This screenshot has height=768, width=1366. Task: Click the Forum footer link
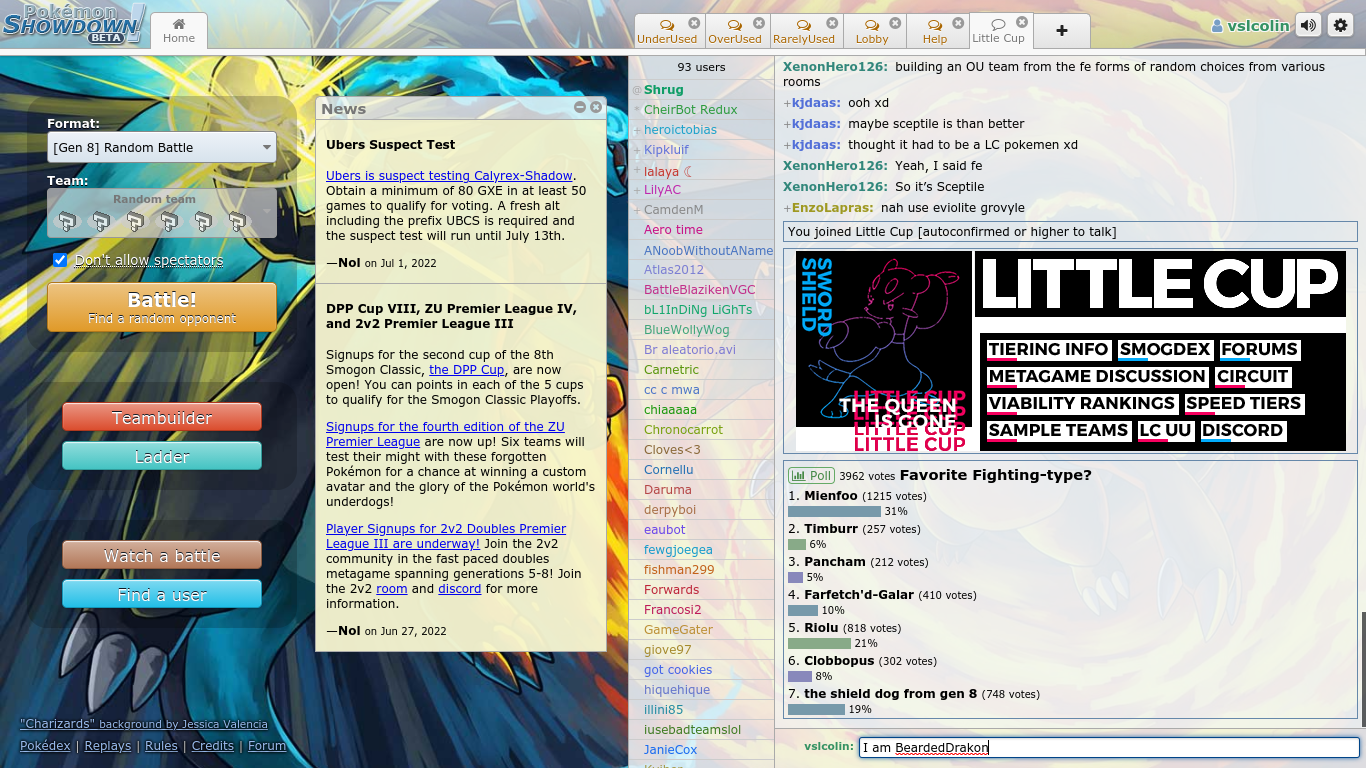point(267,746)
